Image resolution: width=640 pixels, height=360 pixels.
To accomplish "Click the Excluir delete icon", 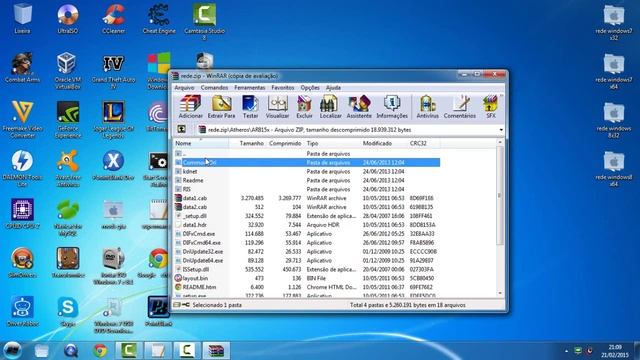I will tap(304, 107).
